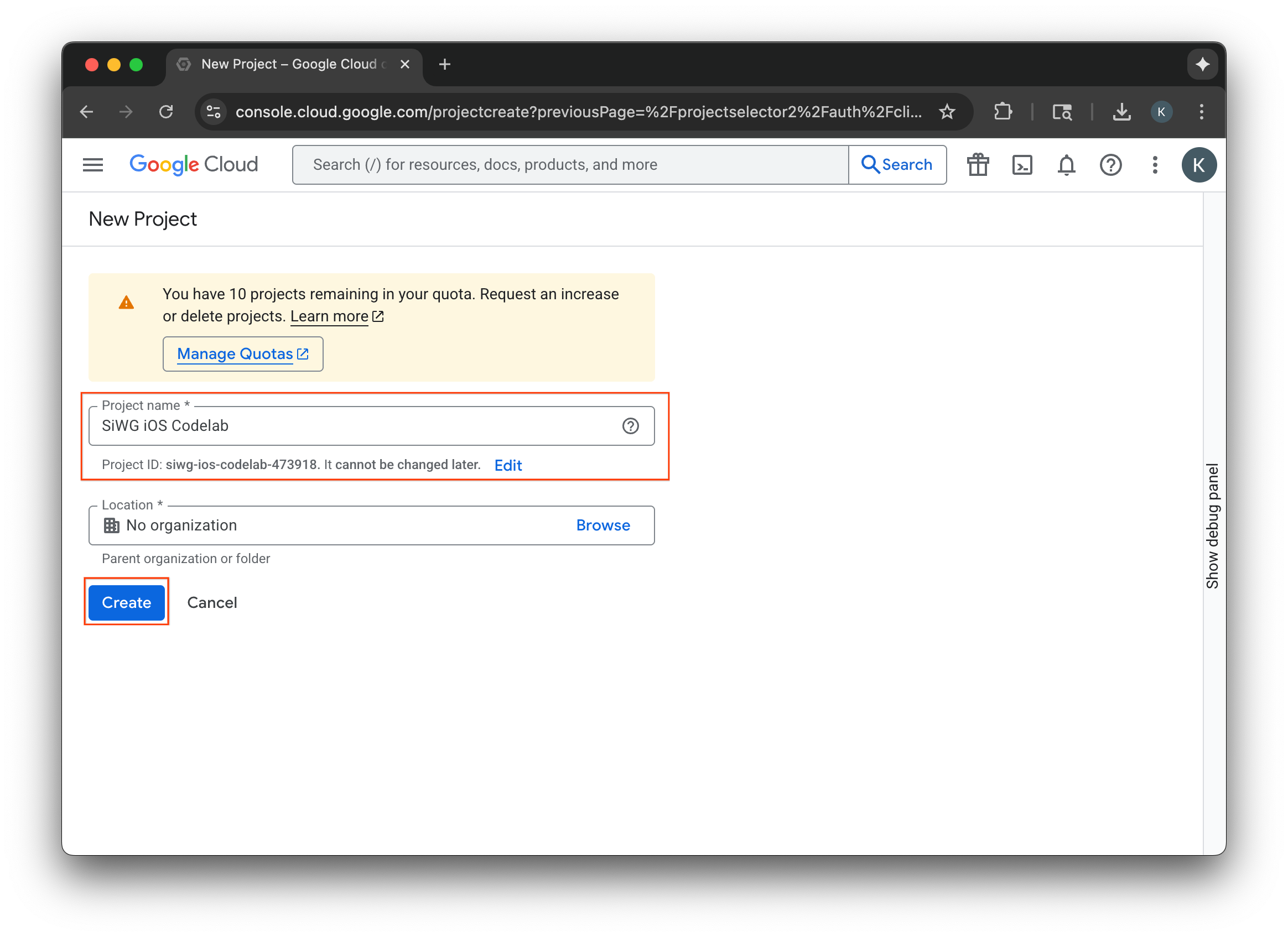The image size is (1288, 937).
Task: Open Manage Quotas link
Action: (x=242, y=353)
